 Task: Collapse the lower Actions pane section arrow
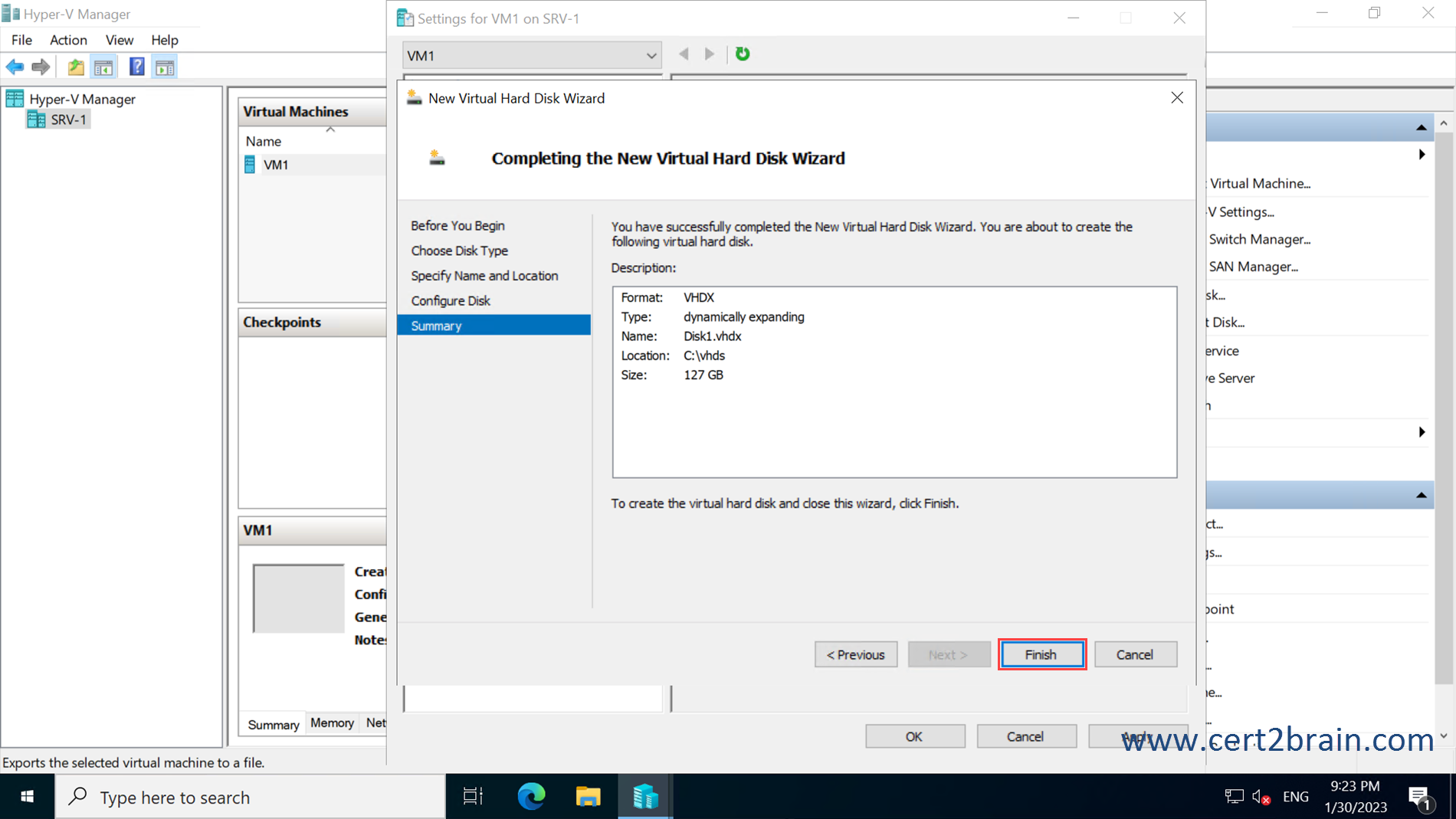[1422, 496]
